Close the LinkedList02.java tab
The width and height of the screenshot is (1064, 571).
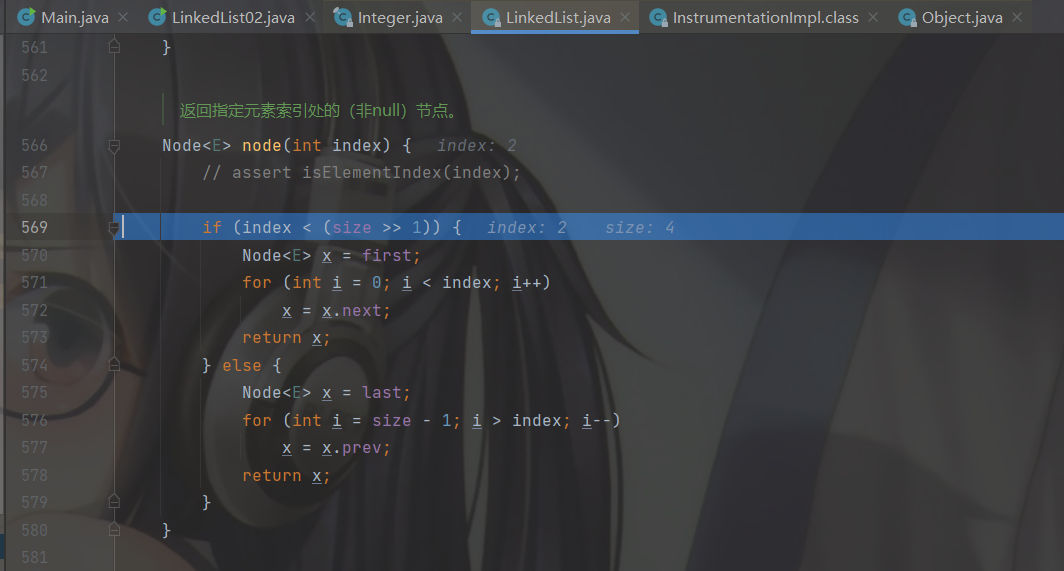[310, 18]
